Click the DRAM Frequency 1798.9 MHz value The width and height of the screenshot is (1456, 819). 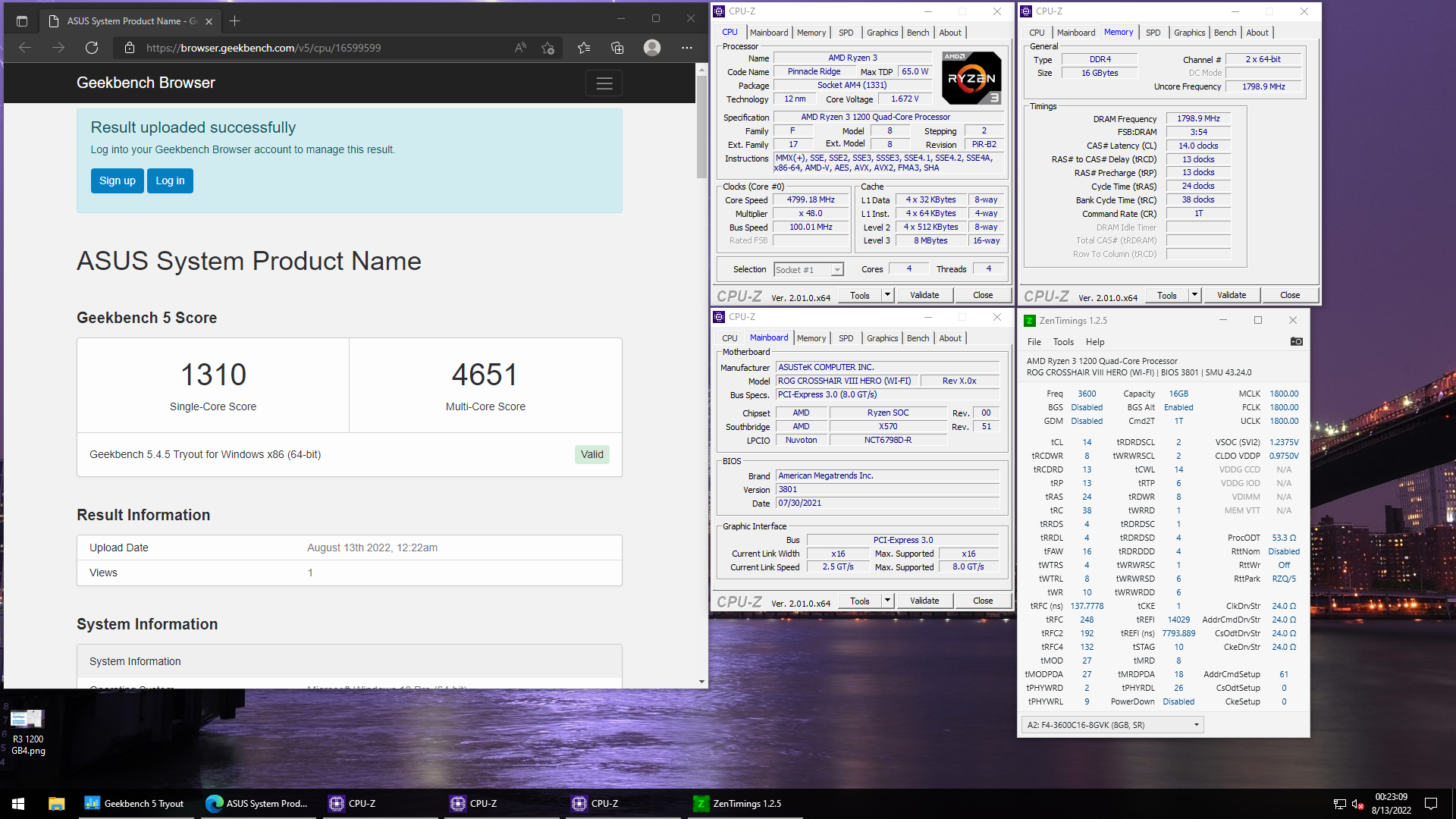[1198, 119]
